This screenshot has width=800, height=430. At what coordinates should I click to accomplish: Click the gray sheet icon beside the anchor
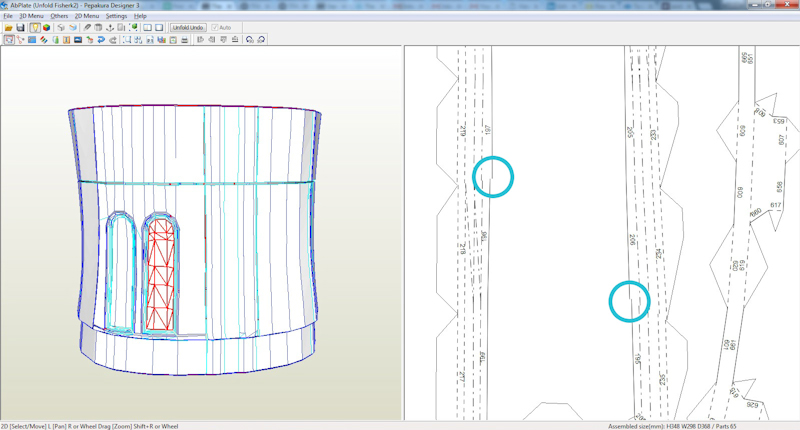(121, 28)
